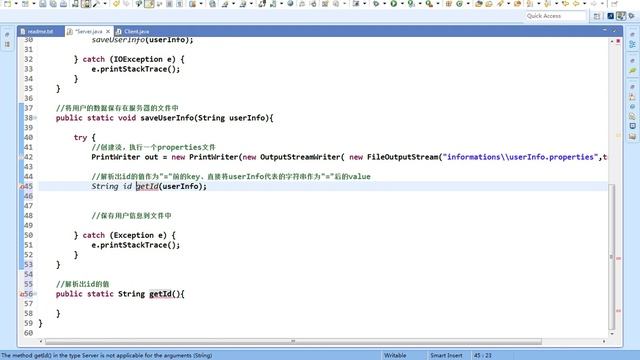Open the External Tools dropdown arrow
Viewport: 640px width, 360px height.
pyautogui.click(x=438, y=4)
